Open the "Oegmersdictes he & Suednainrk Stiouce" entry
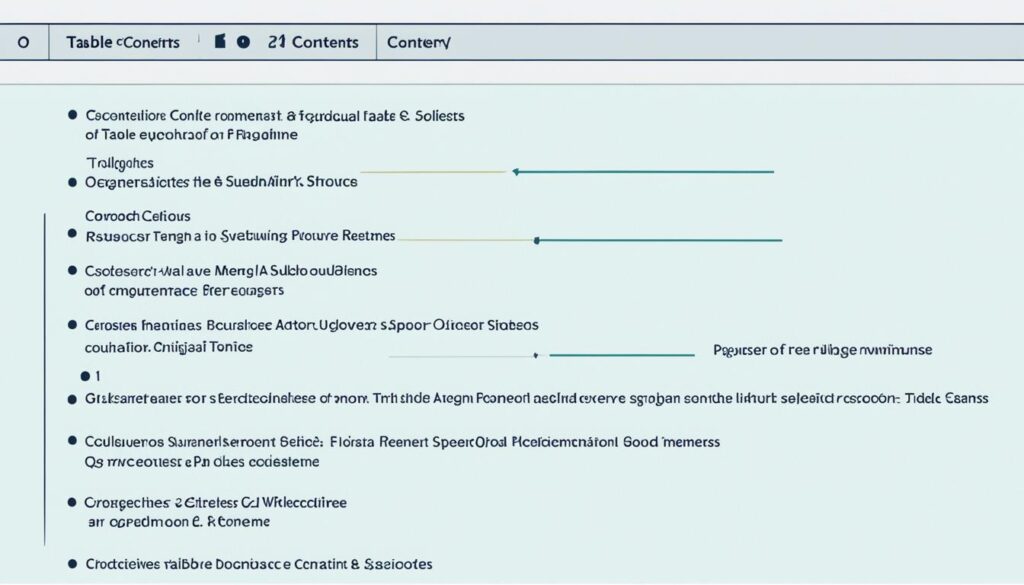Screen dimensions: 1024x585 [x=221, y=183]
